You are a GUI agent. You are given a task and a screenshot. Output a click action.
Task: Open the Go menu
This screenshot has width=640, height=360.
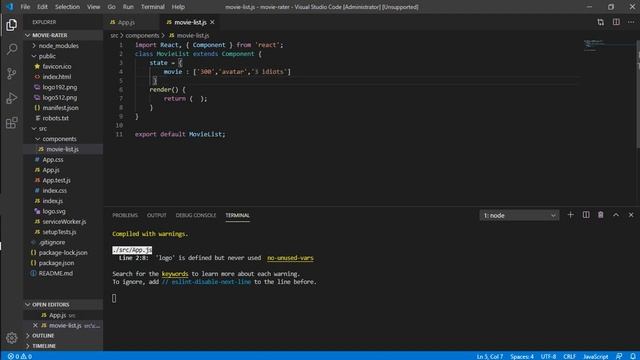point(111,7)
